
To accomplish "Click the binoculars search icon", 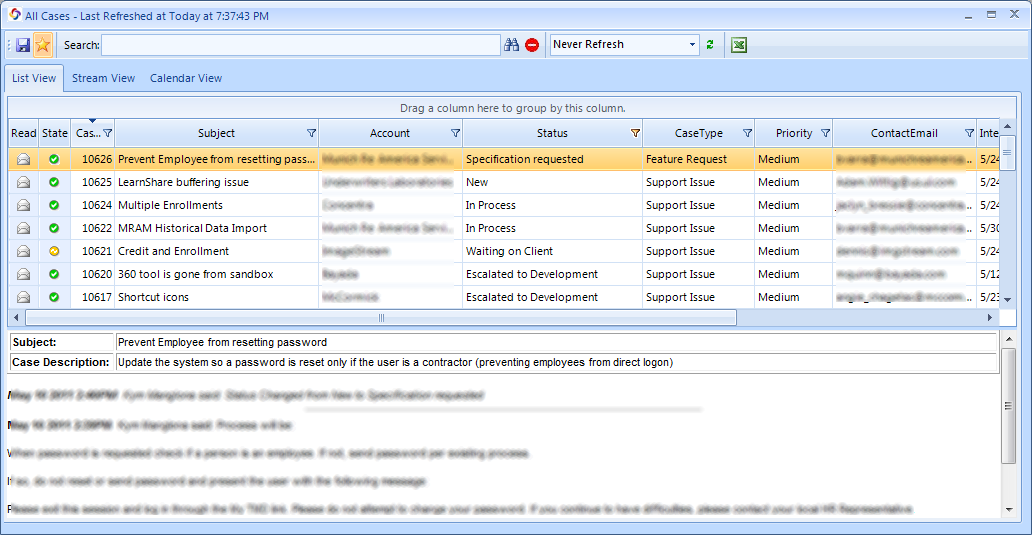I will click(512, 45).
